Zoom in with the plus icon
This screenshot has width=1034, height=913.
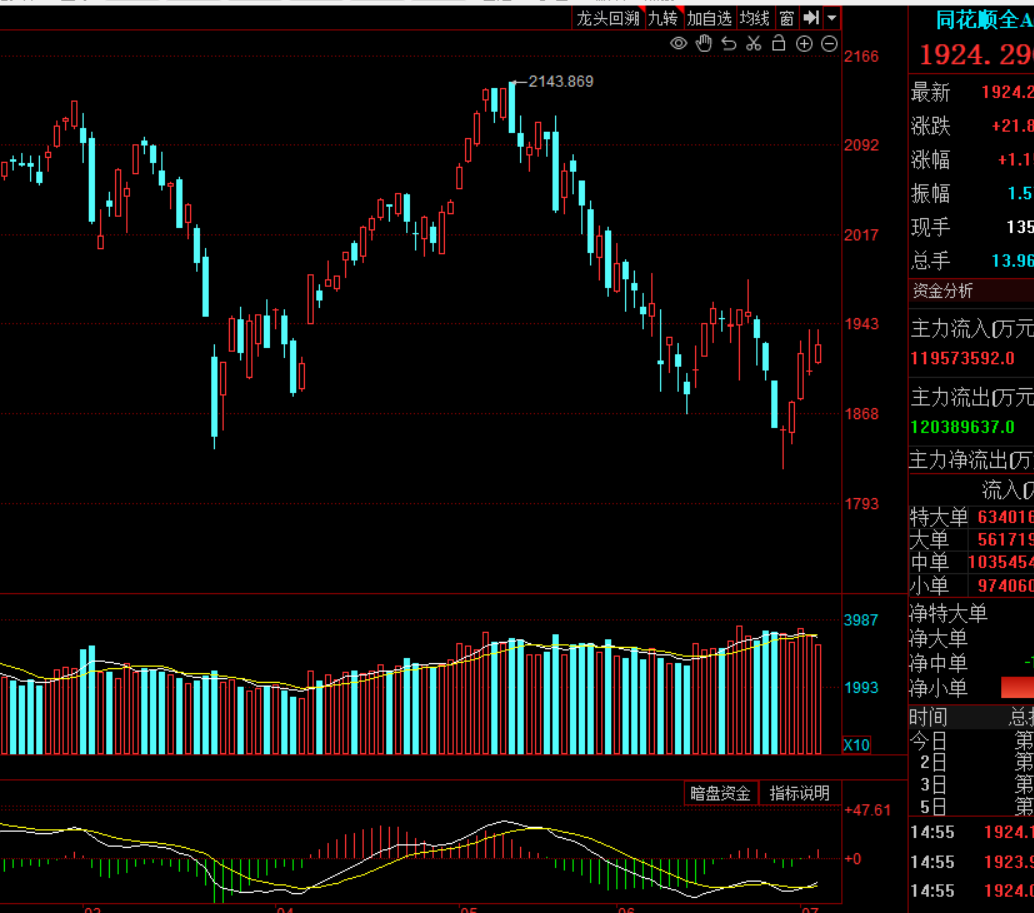point(804,44)
